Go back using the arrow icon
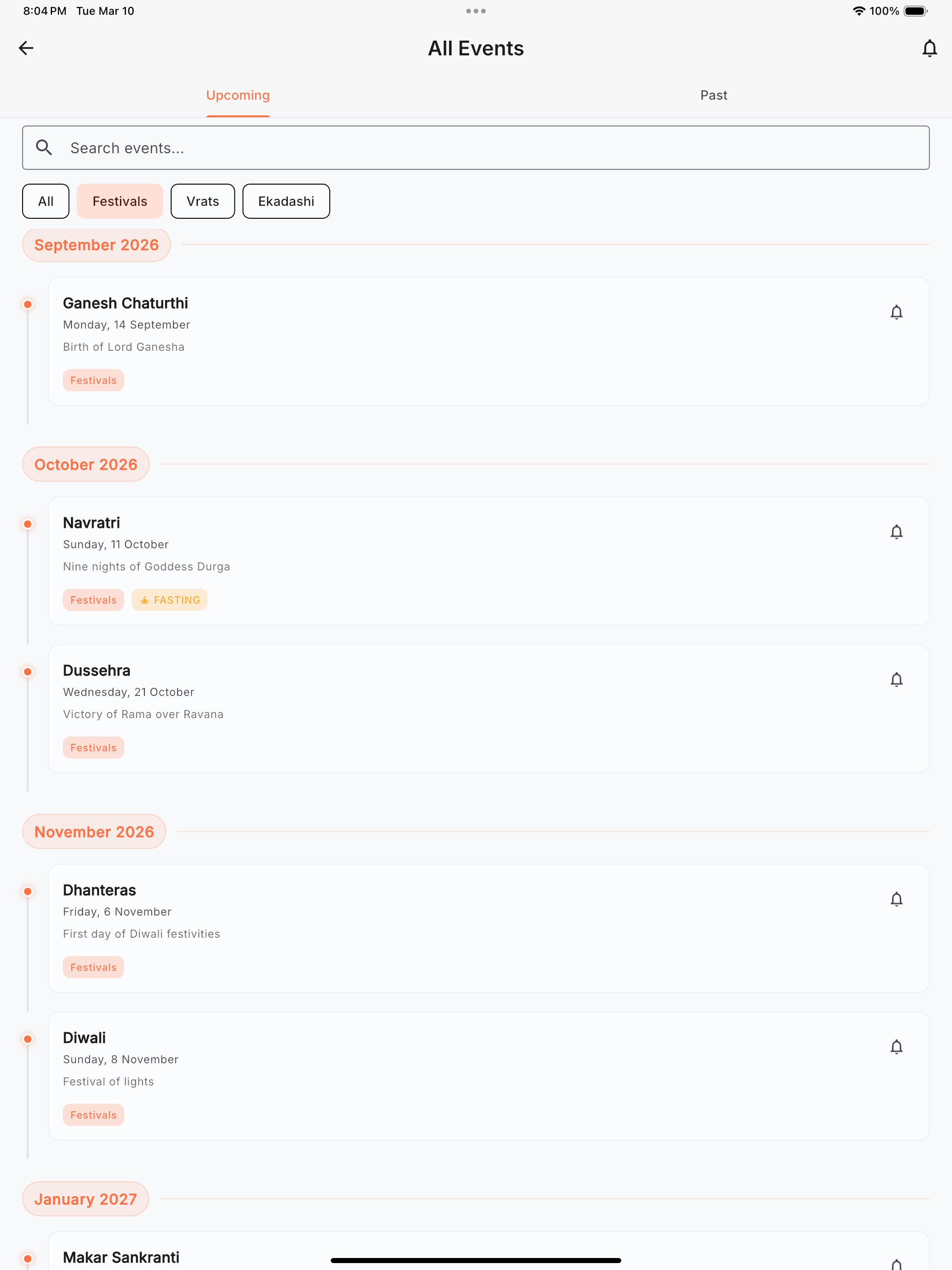The height and width of the screenshot is (1270, 952). pos(26,48)
